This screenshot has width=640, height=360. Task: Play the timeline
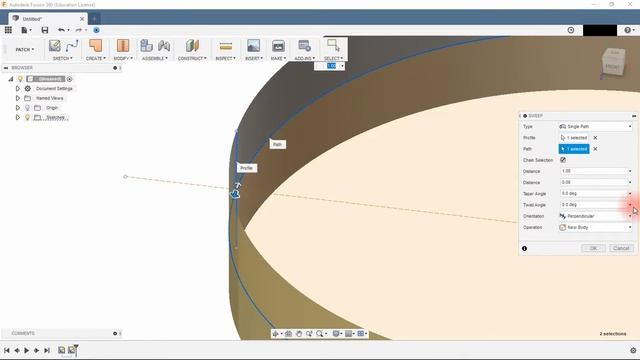point(27,350)
